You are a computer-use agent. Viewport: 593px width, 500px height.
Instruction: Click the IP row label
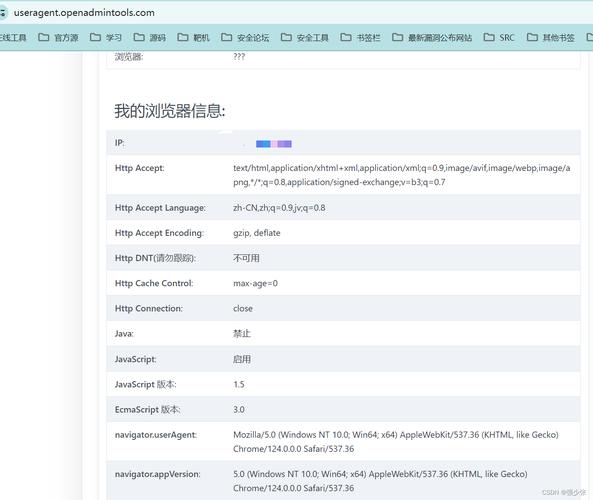tap(120, 143)
